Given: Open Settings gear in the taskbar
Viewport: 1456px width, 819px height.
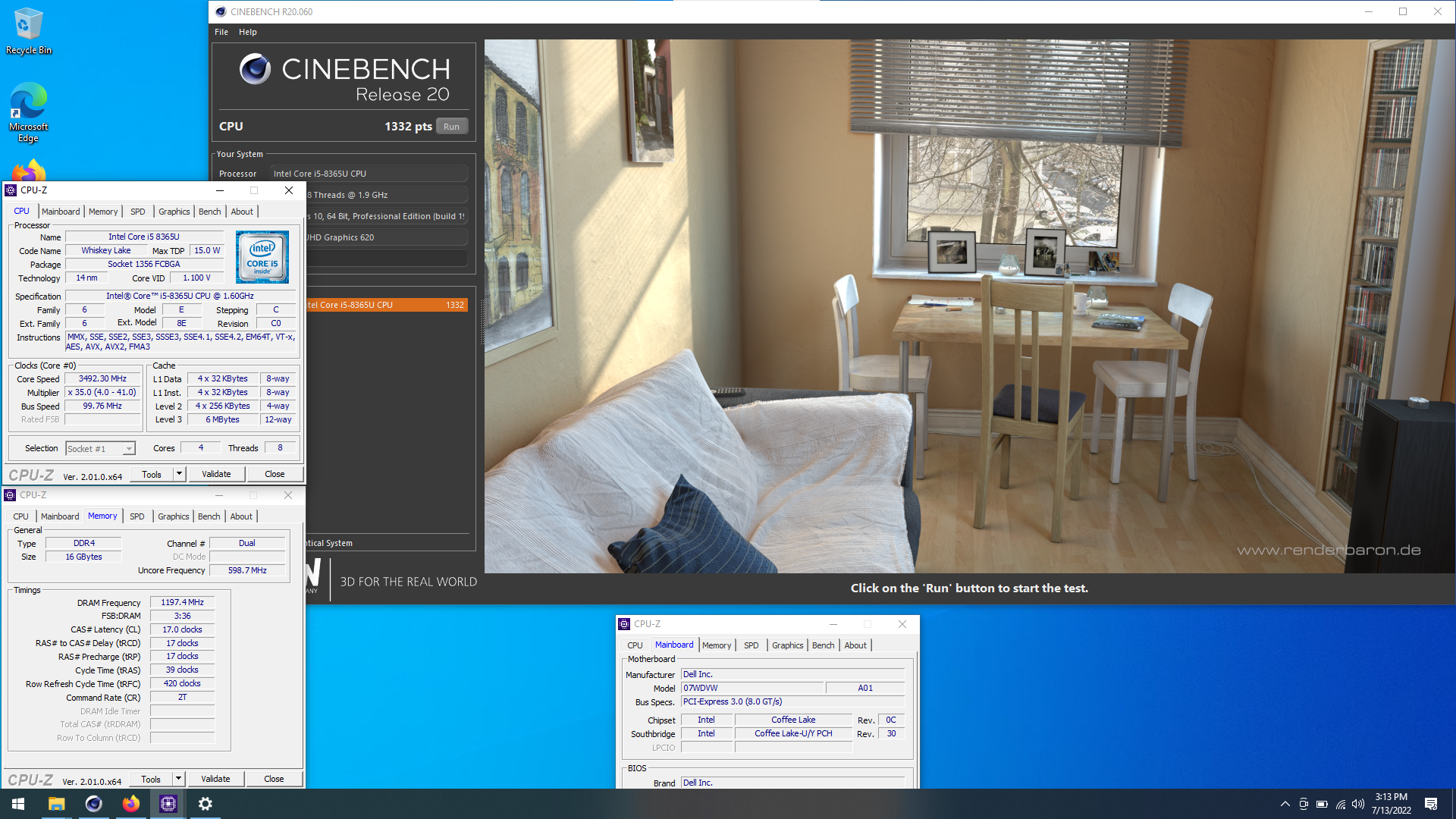Looking at the screenshot, I should 206,804.
